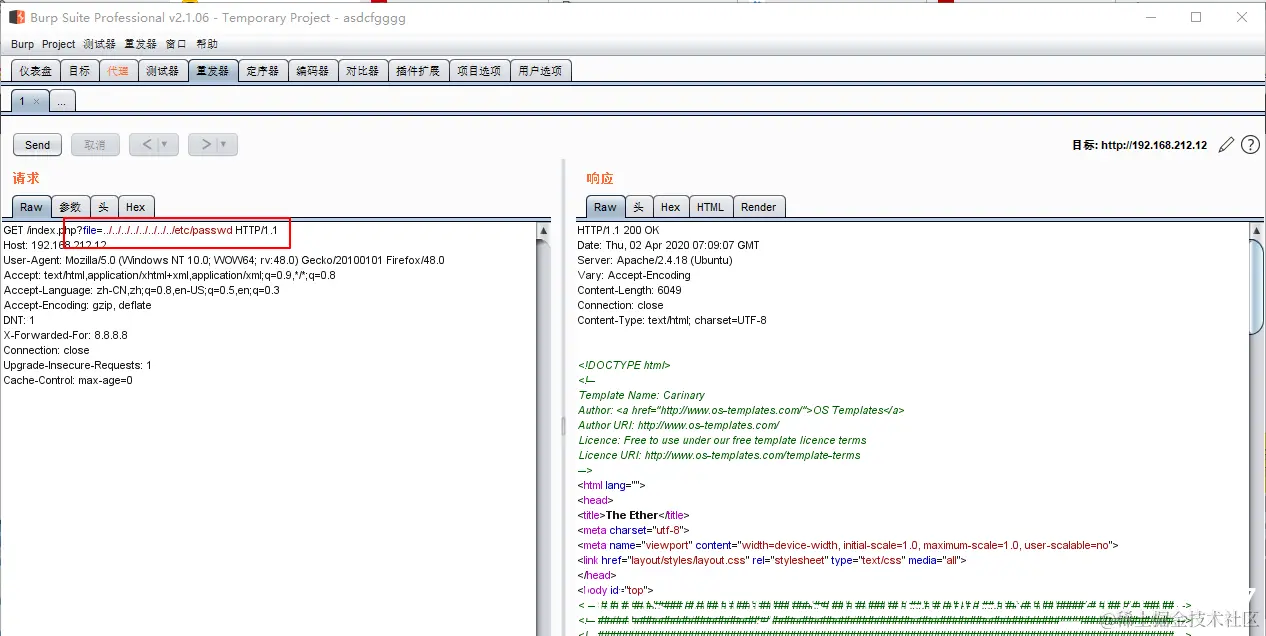This screenshot has height=636, width=1266.
Task: Go forward with the next-request arrow
Action: click(x=206, y=144)
